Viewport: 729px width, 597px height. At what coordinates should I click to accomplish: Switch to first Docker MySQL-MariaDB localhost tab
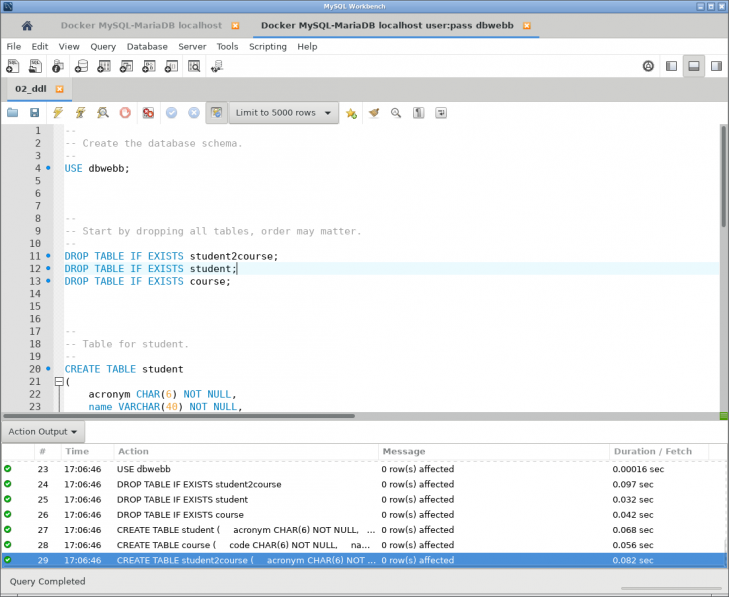pos(141,26)
